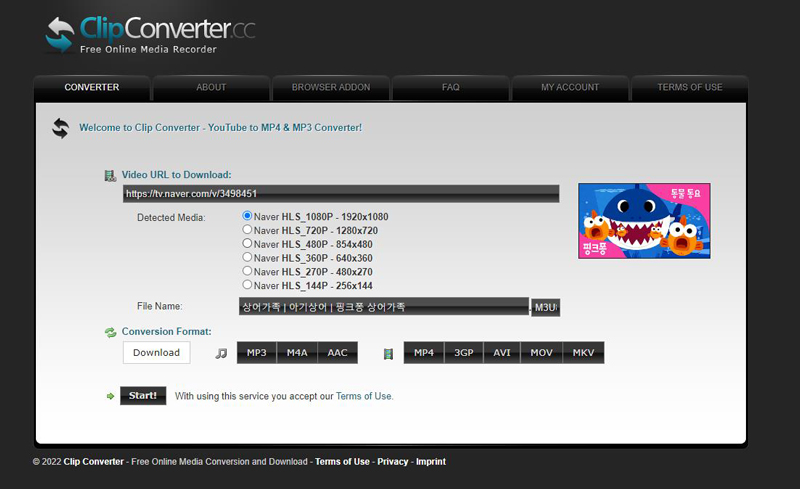Choose AAC conversion format
The height and width of the screenshot is (489, 800).
(x=337, y=353)
